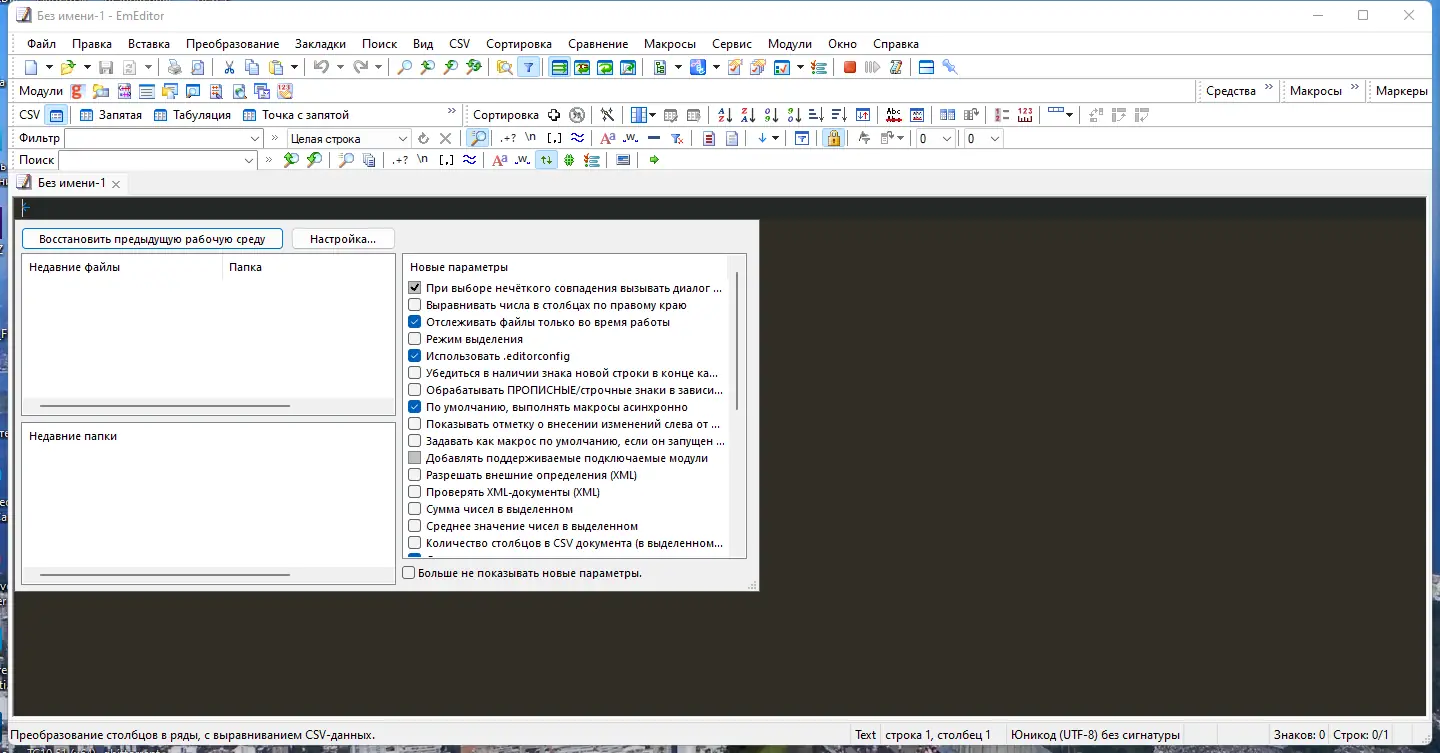Click the magnifier Find icon in main toolbar
The image size is (1440, 753).
click(404, 67)
